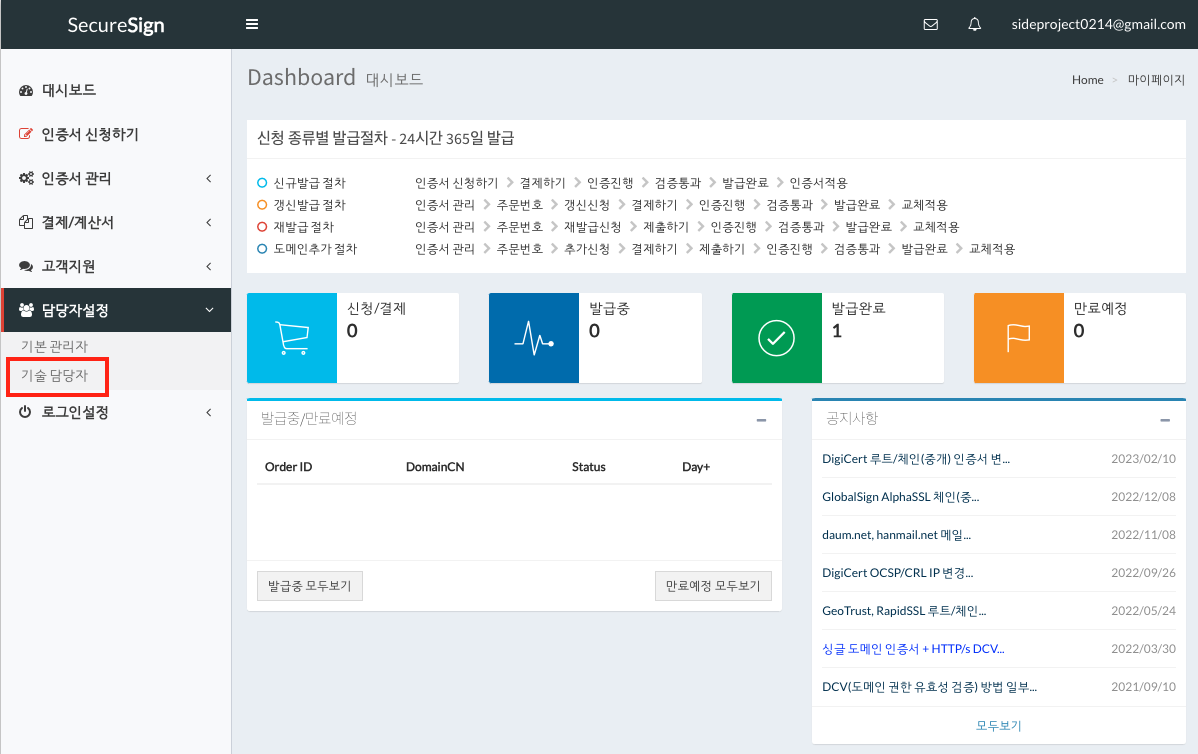Open the 싱글 도메인 인증서 + HTTP/s DCV notice

coord(913,649)
